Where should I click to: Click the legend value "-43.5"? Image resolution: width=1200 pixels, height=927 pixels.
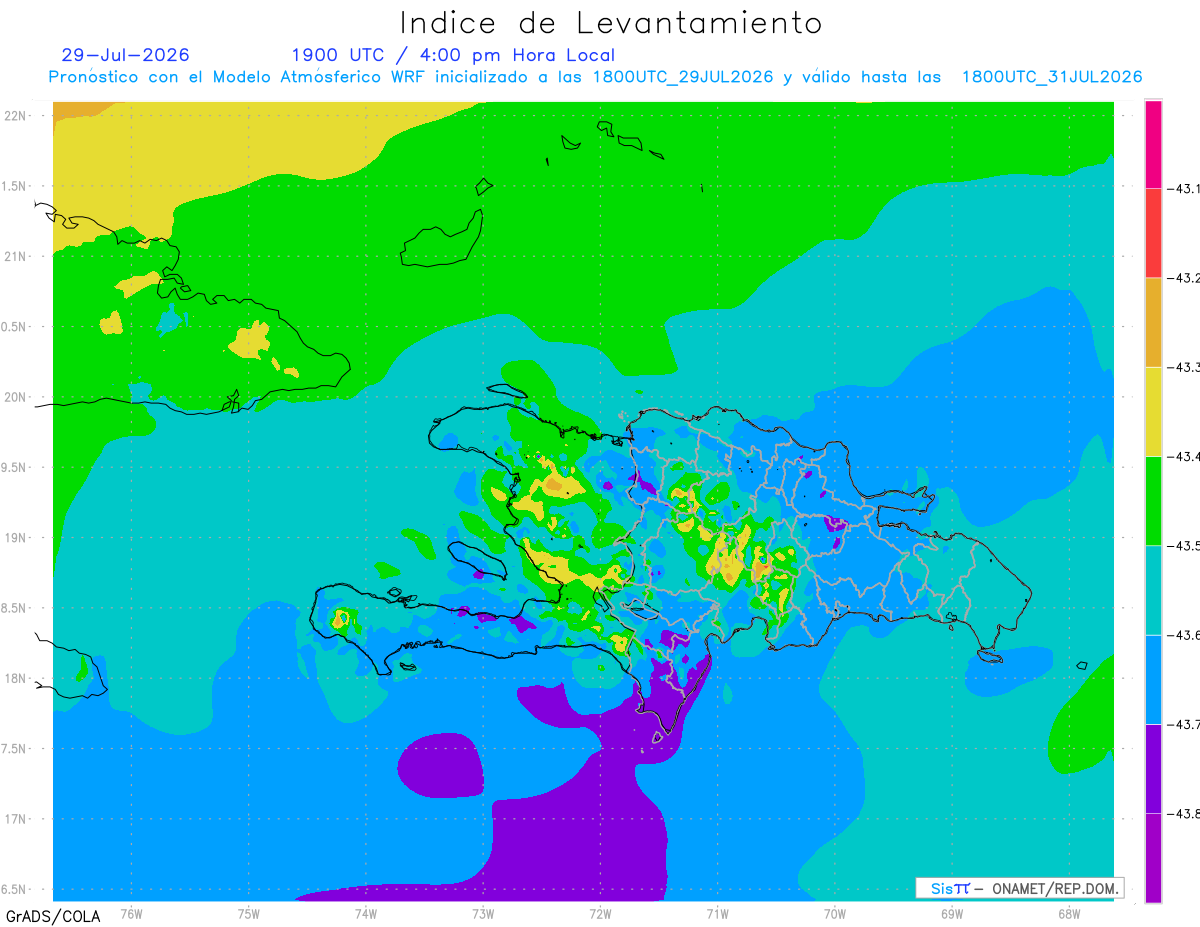coord(1184,545)
